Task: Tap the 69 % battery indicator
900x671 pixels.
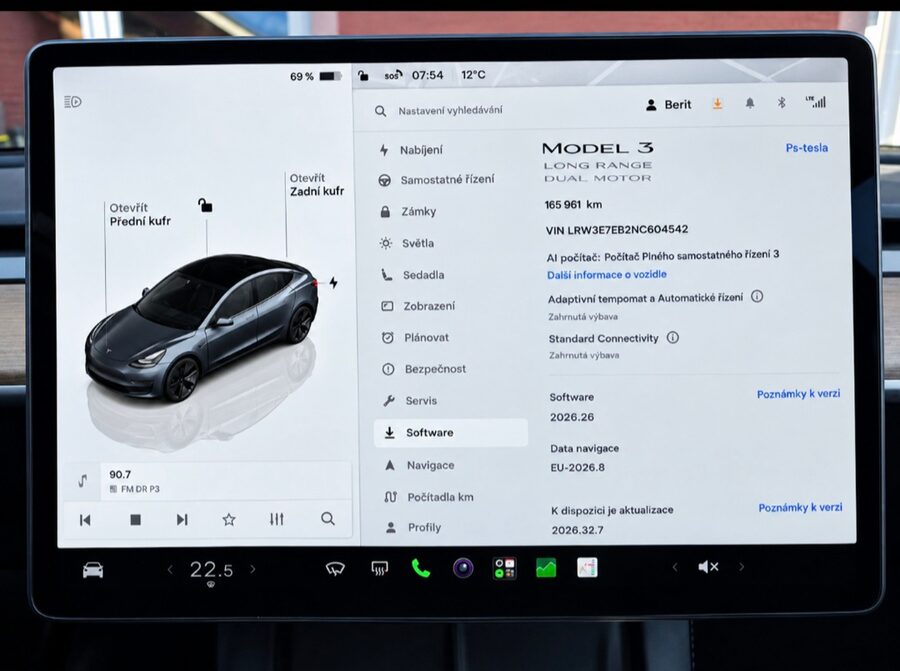Action: 315,76
